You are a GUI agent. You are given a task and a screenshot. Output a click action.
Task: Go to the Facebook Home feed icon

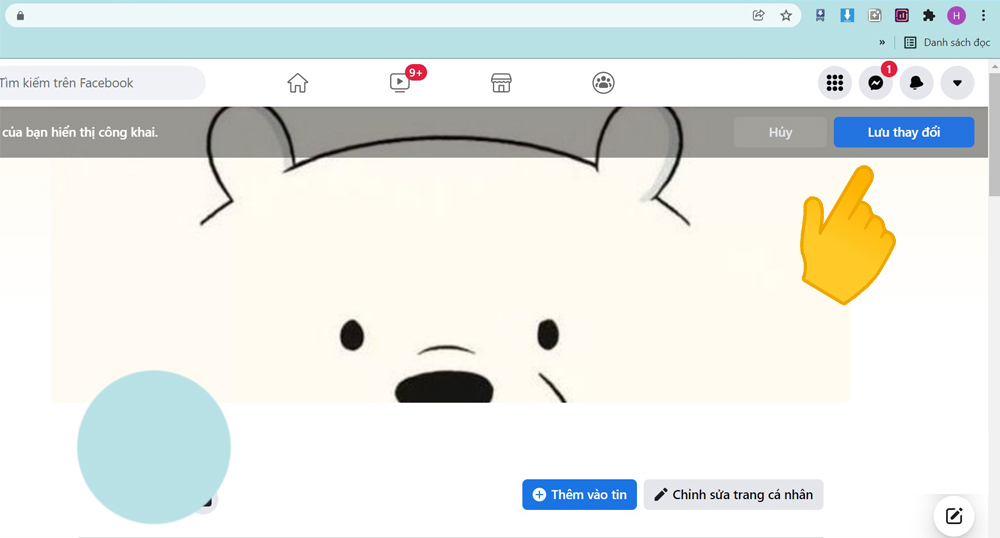pos(297,83)
